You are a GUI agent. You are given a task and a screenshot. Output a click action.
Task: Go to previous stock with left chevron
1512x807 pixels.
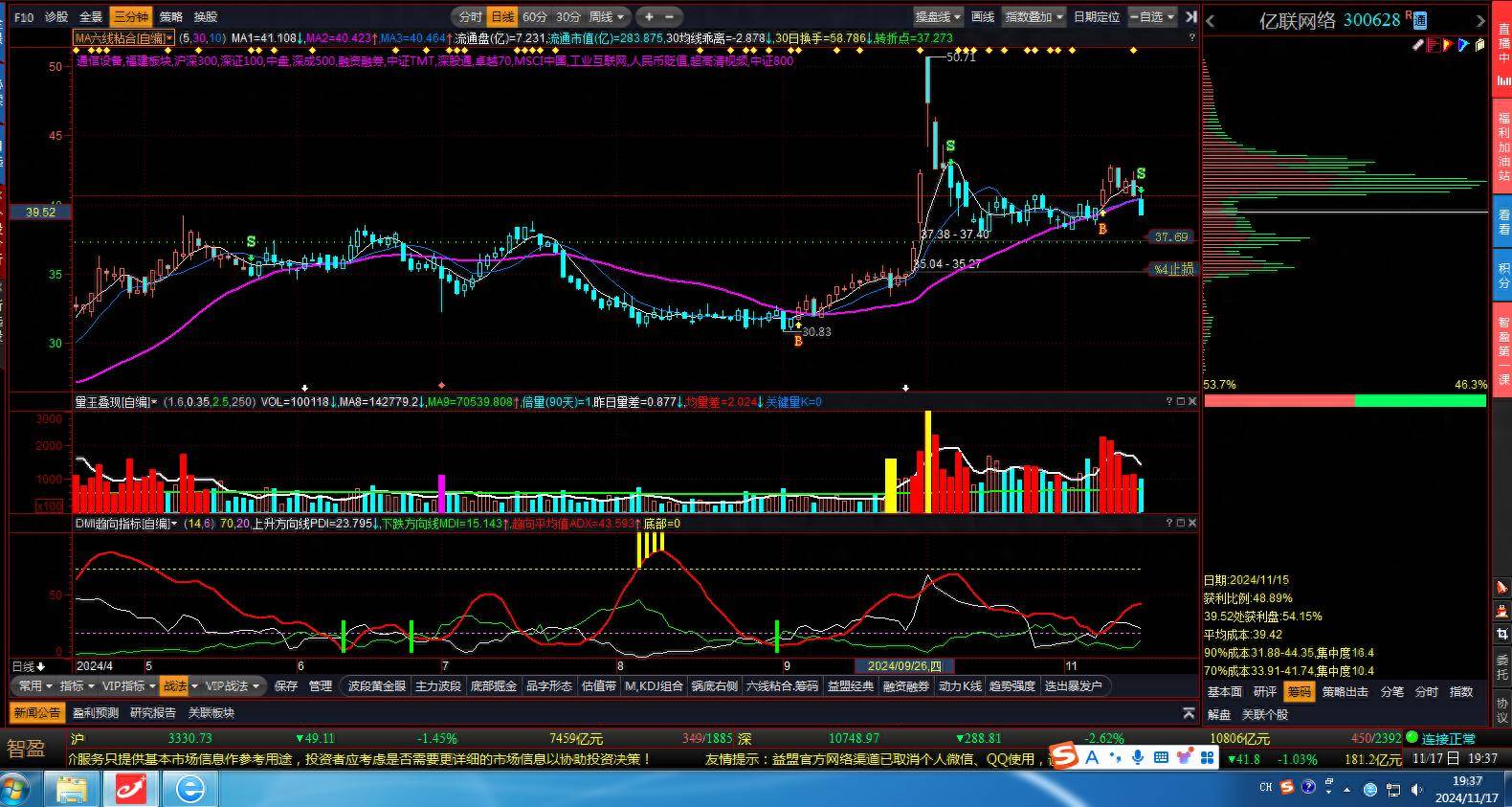click(x=1211, y=21)
